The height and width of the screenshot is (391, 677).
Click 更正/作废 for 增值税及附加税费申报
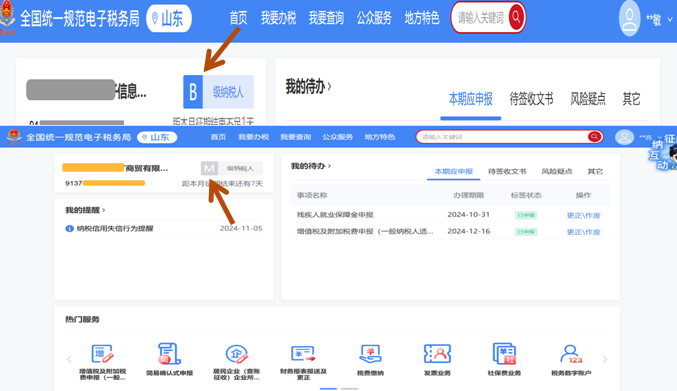click(x=583, y=232)
